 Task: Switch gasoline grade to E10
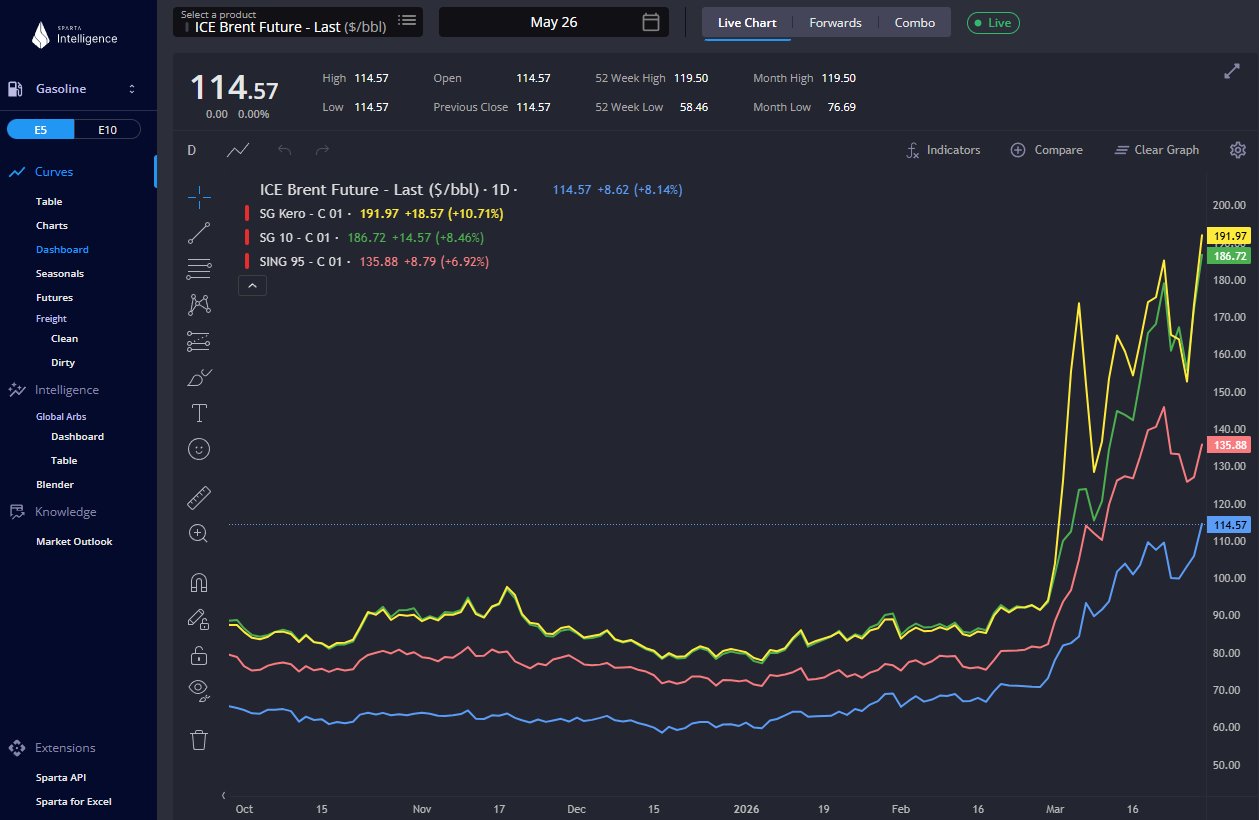tap(107, 129)
